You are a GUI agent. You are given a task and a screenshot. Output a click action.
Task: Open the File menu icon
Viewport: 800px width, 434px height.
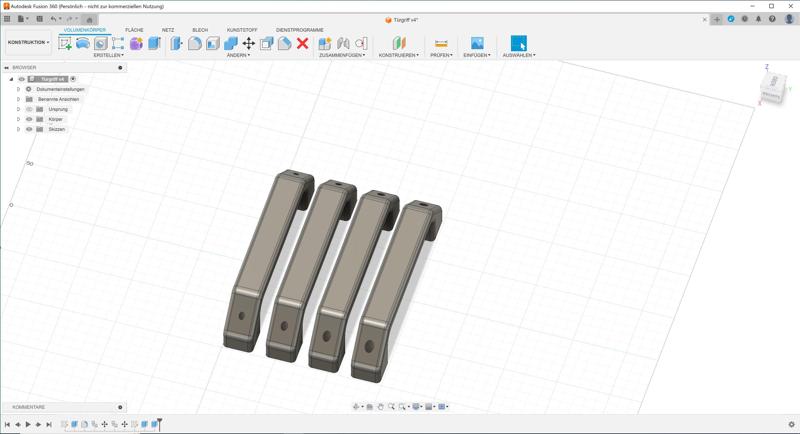click(22, 19)
